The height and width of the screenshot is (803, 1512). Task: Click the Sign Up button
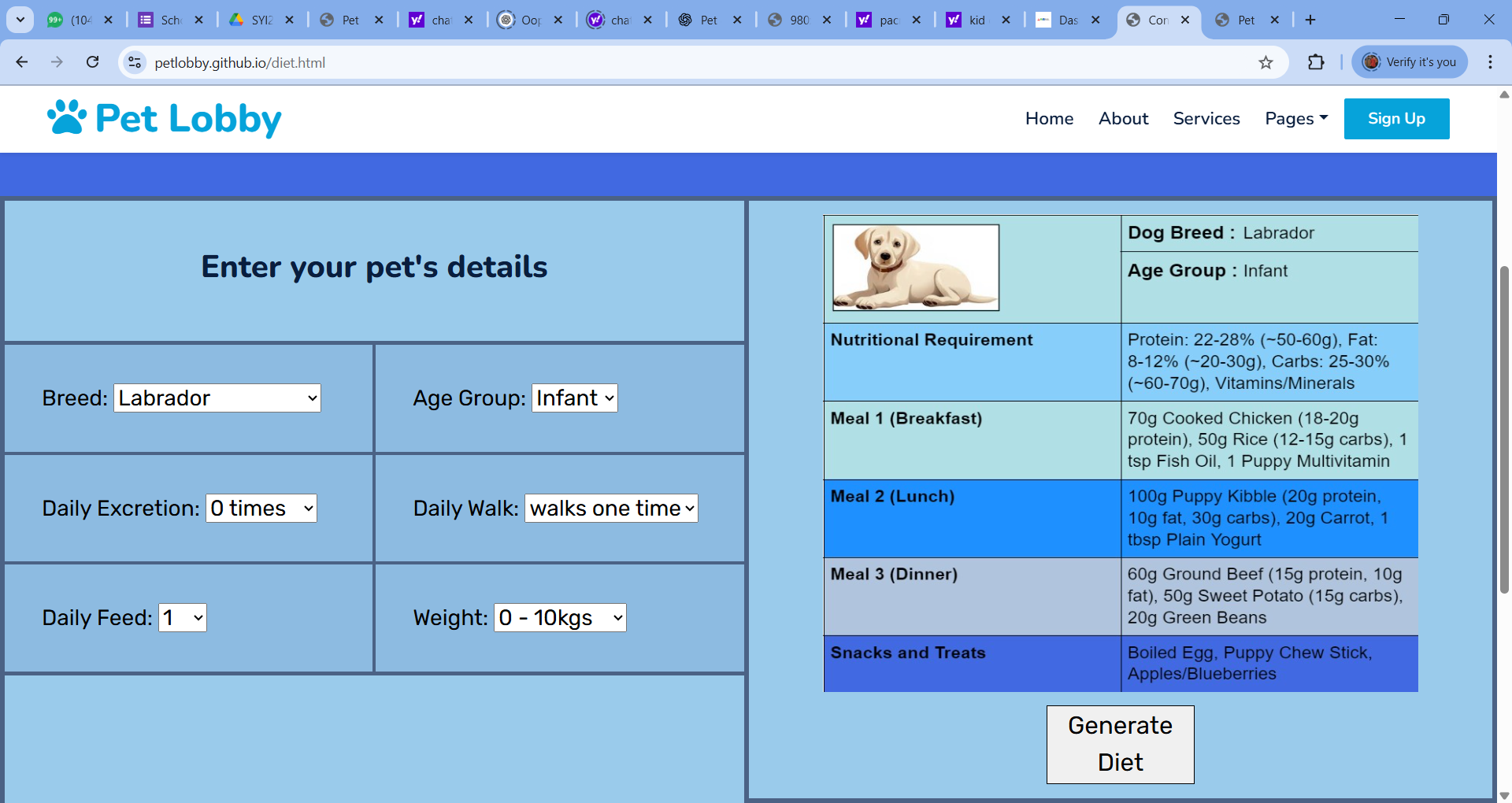[1397, 118]
